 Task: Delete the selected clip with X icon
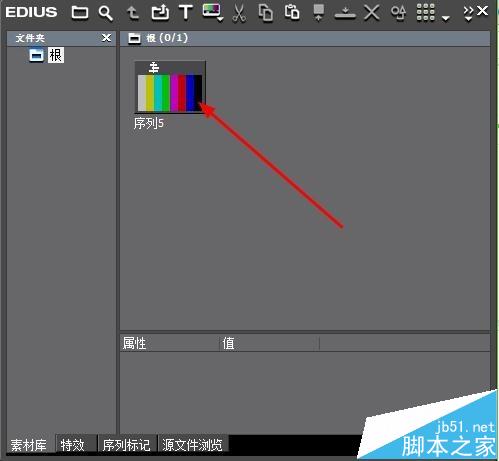[x=372, y=13]
